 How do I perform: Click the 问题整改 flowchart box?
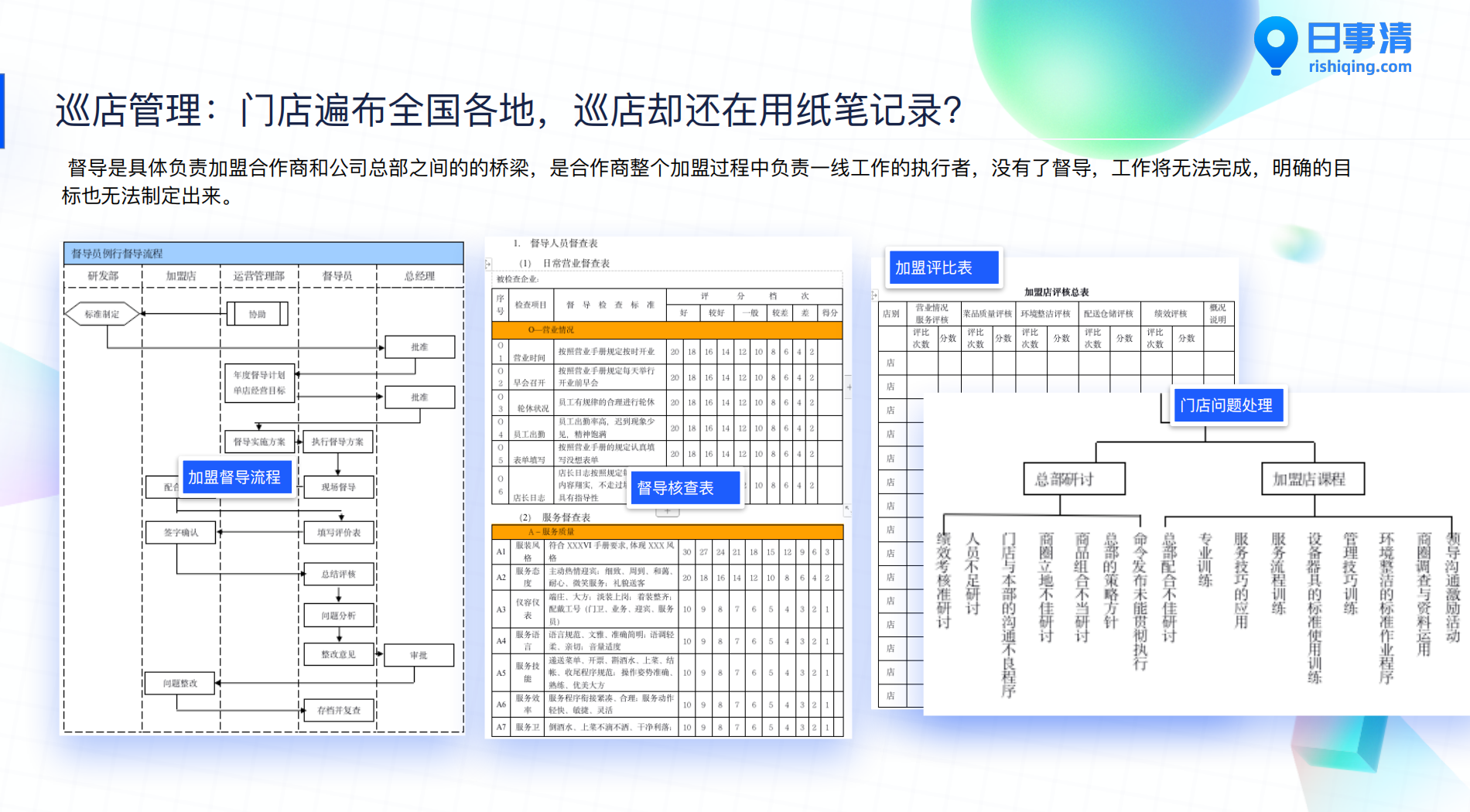179,684
